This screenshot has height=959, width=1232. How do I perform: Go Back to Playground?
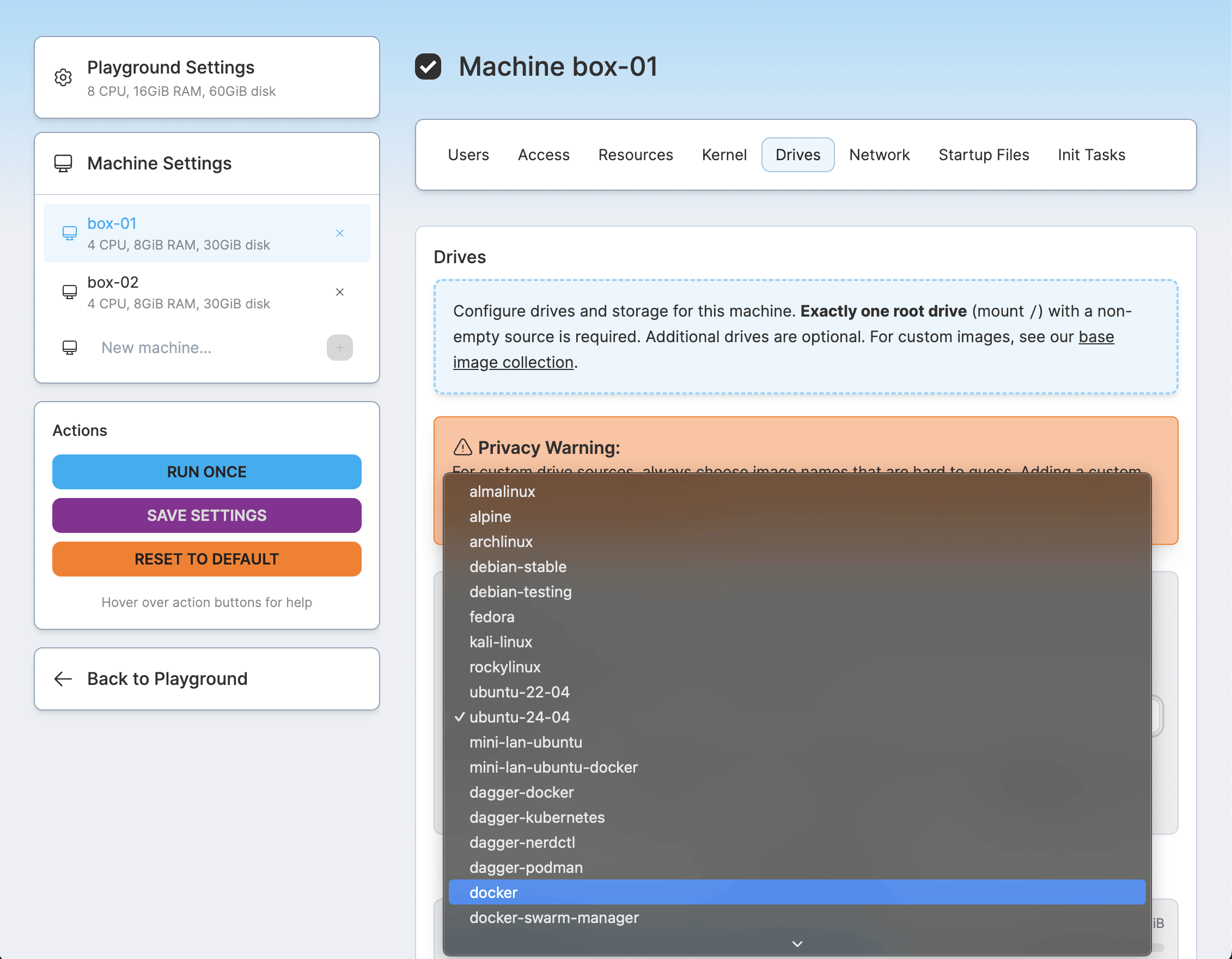(x=206, y=678)
